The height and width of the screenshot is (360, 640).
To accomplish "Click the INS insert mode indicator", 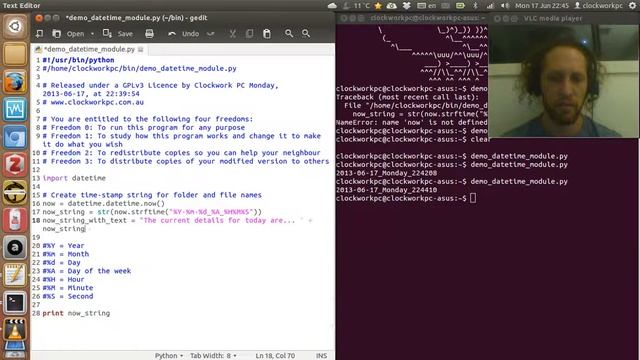I will 321,356.
